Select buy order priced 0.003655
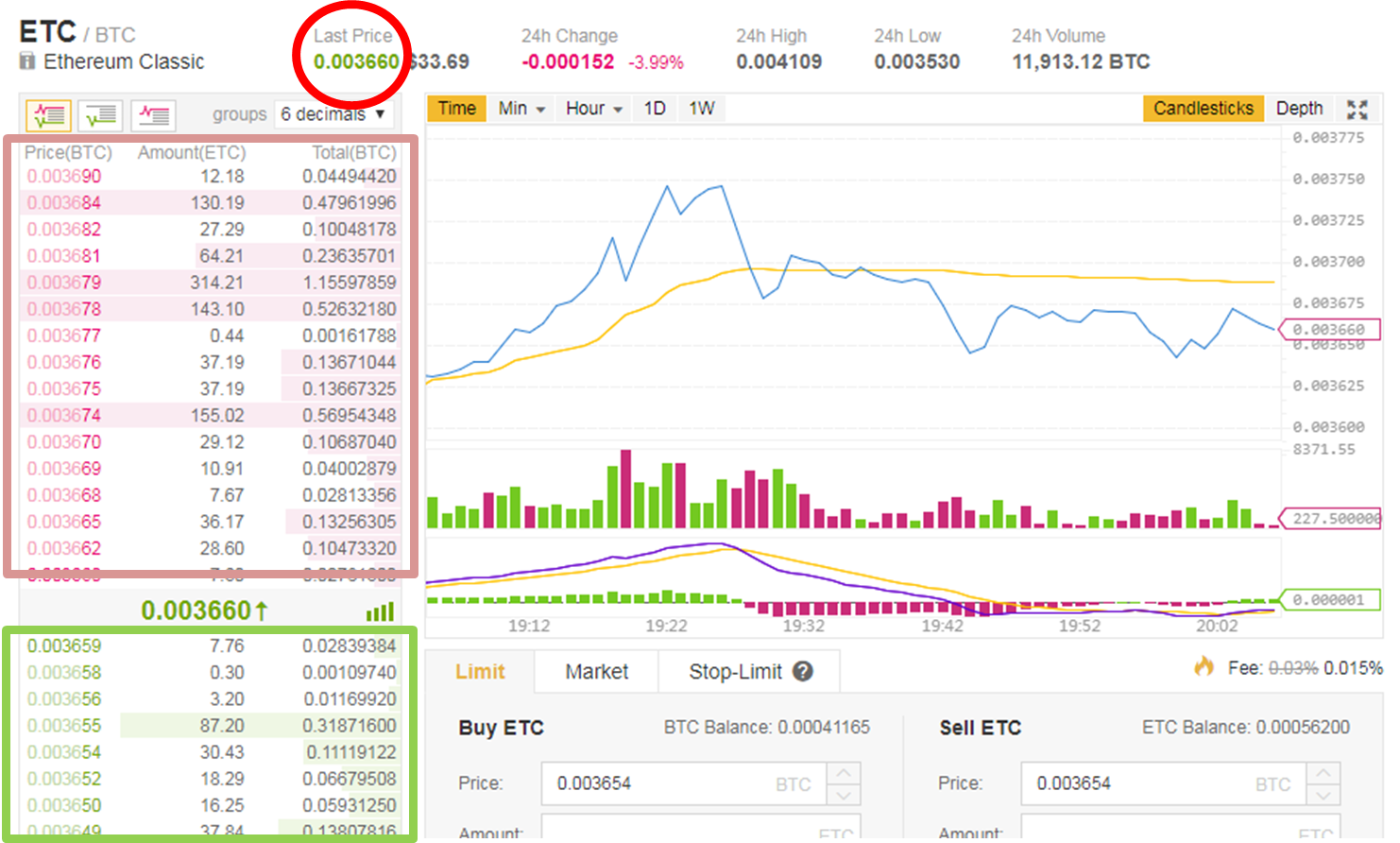 coord(211,726)
